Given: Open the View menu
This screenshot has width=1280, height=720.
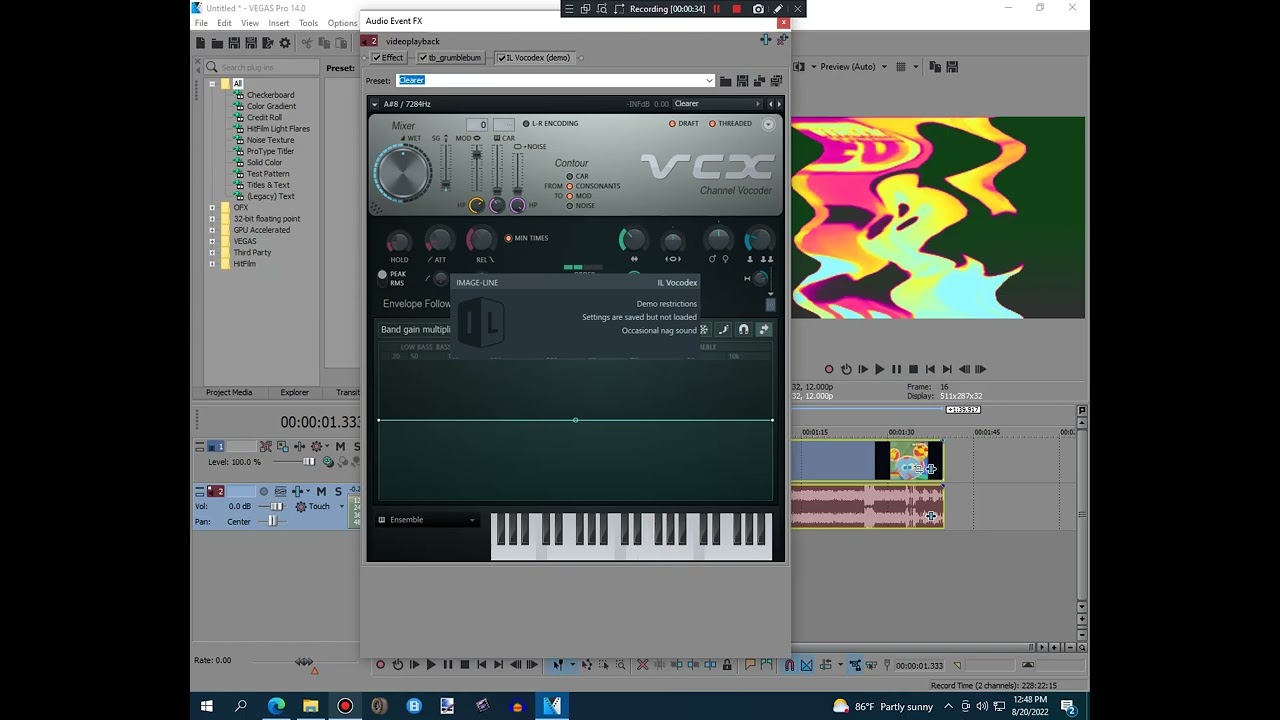Looking at the screenshot, I should click(250, 23).
